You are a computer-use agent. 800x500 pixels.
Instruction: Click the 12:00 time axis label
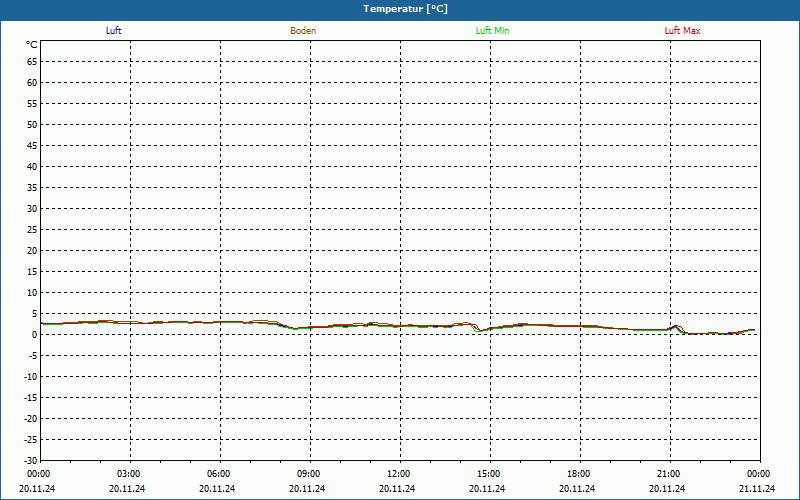point(399,474)
